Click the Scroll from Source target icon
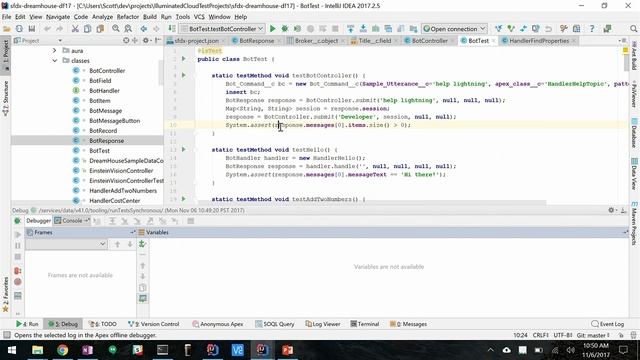Screen dimensions: 640x360 click(x=126, y=40)
